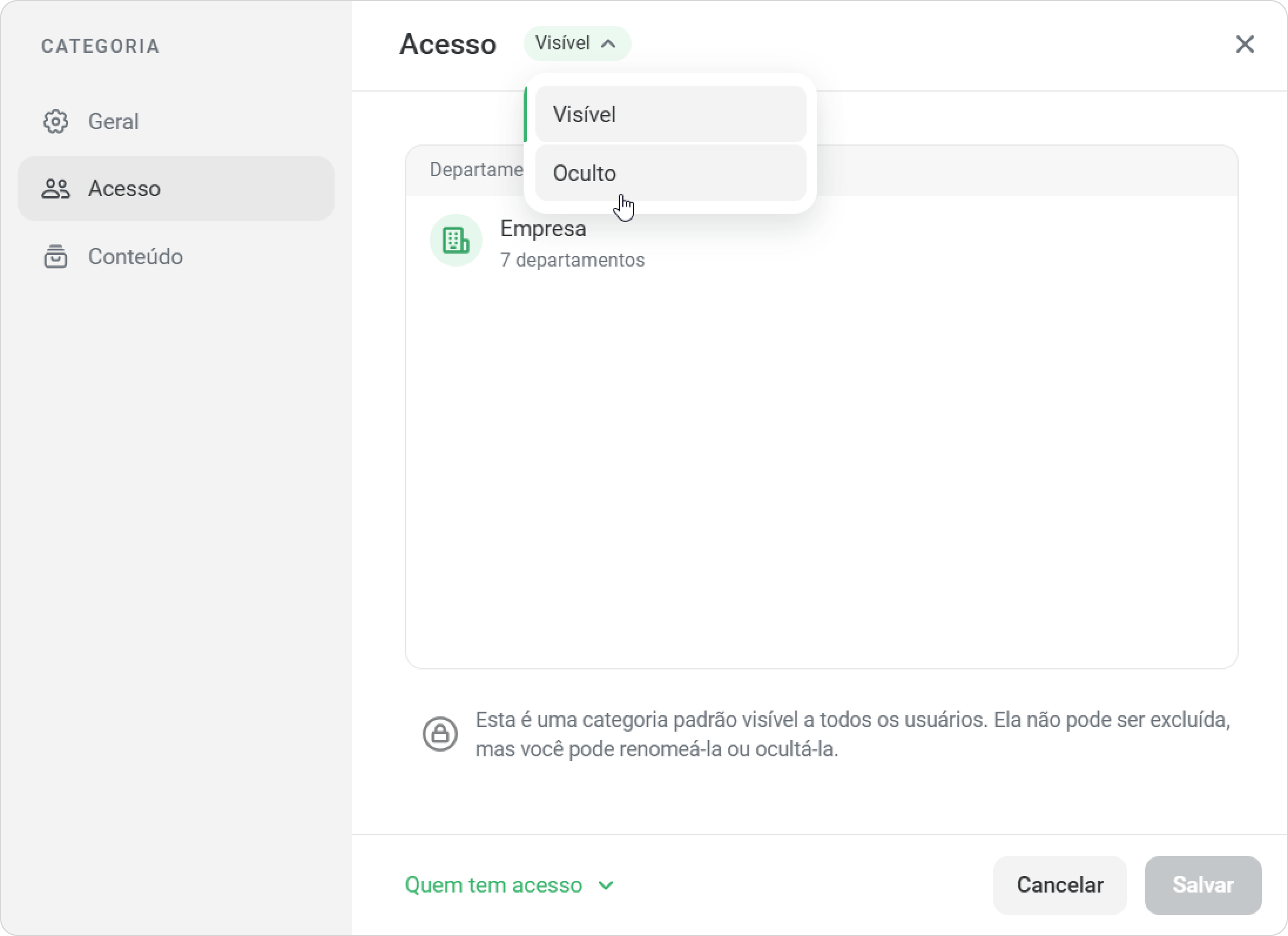Select the Acesso sidebar label
Viewport: 1288px width, 936px height.
(x=124, y=188)
